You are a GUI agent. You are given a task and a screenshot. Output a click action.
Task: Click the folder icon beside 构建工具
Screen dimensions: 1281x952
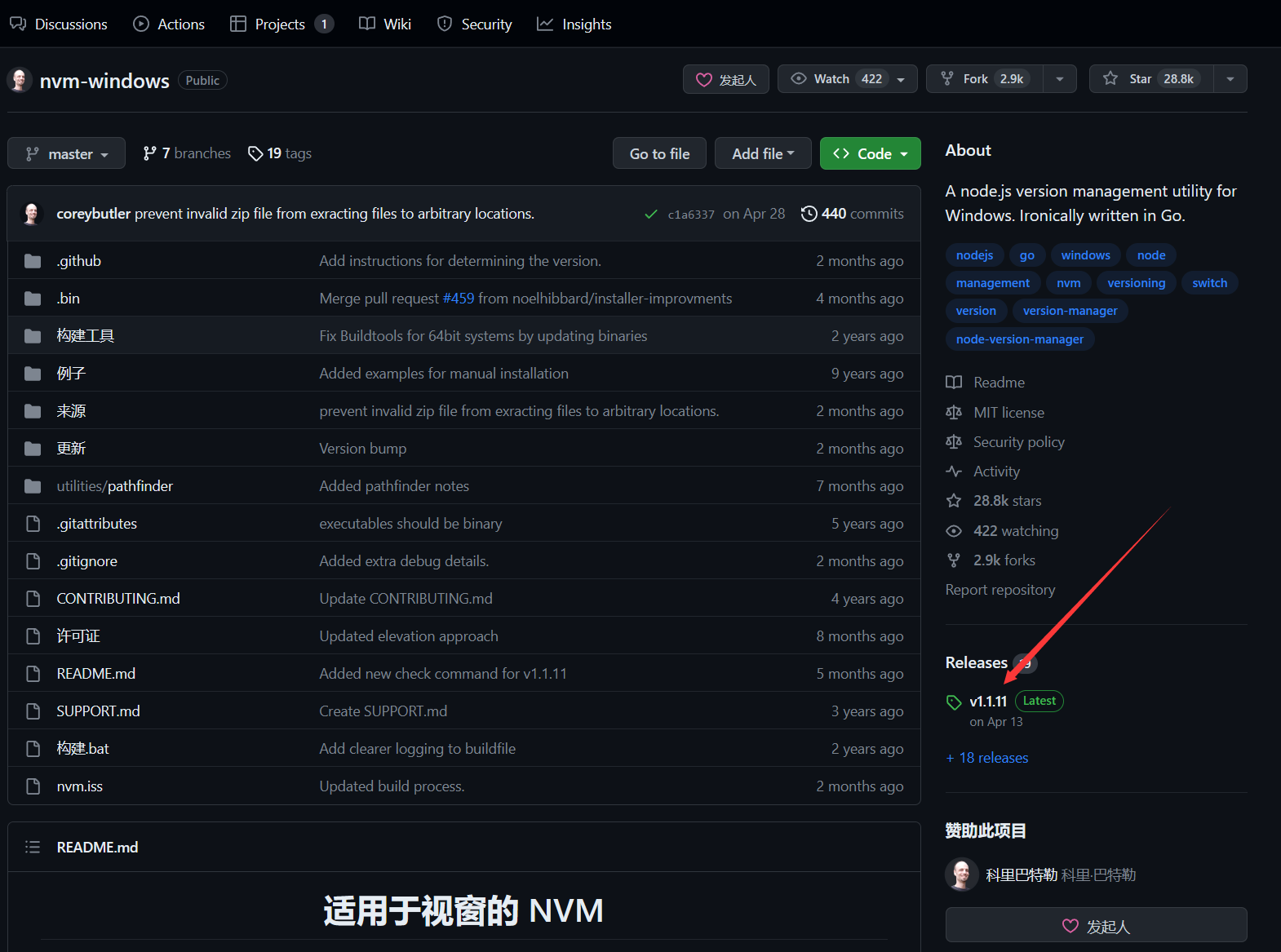point(33,336)
